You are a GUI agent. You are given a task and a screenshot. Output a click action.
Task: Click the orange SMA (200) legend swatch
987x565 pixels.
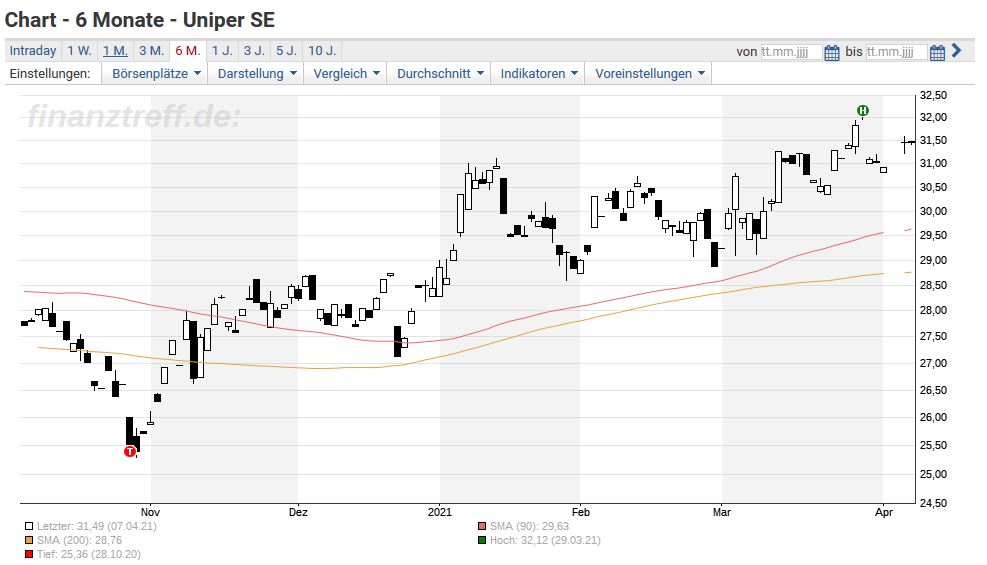pos(29,540)
